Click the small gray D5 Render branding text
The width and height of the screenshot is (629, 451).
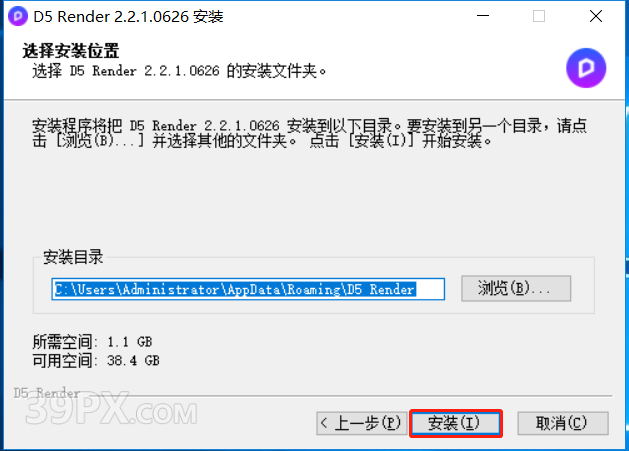(47, 393)
